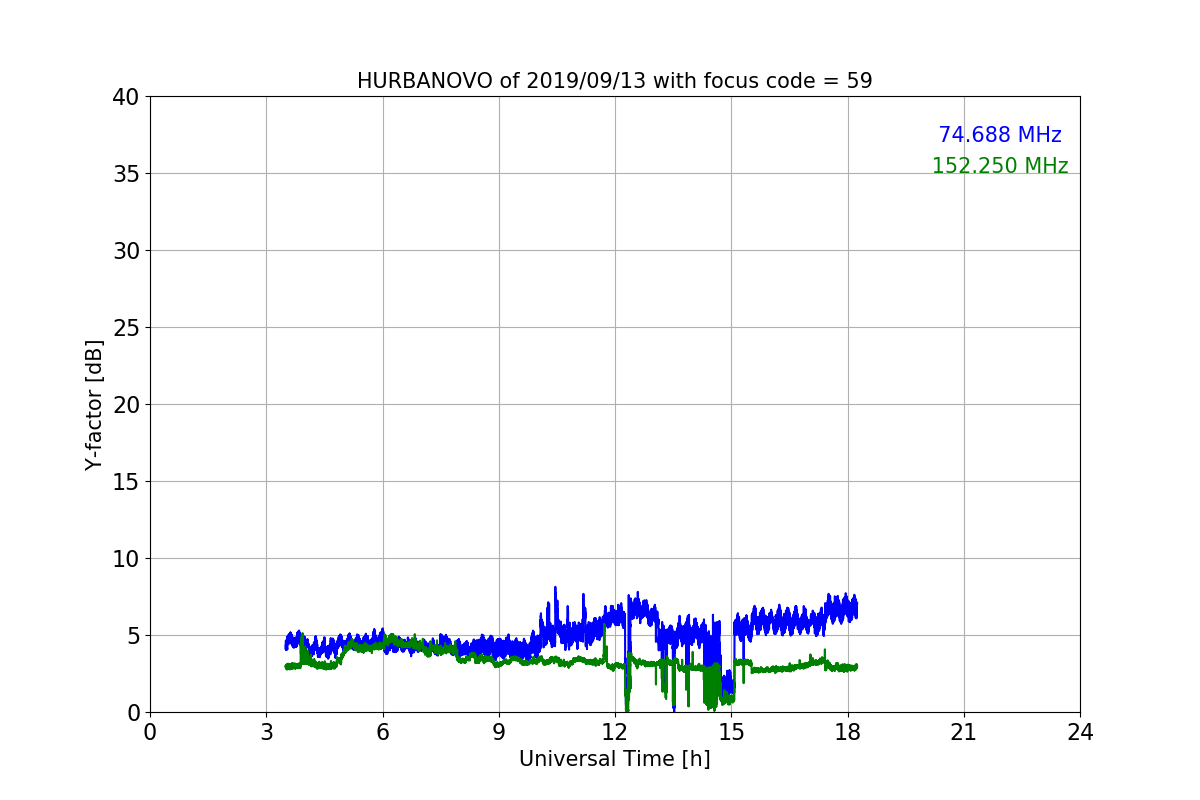
Task: Click y-axis tick value 35
Action: click(126, 174)
